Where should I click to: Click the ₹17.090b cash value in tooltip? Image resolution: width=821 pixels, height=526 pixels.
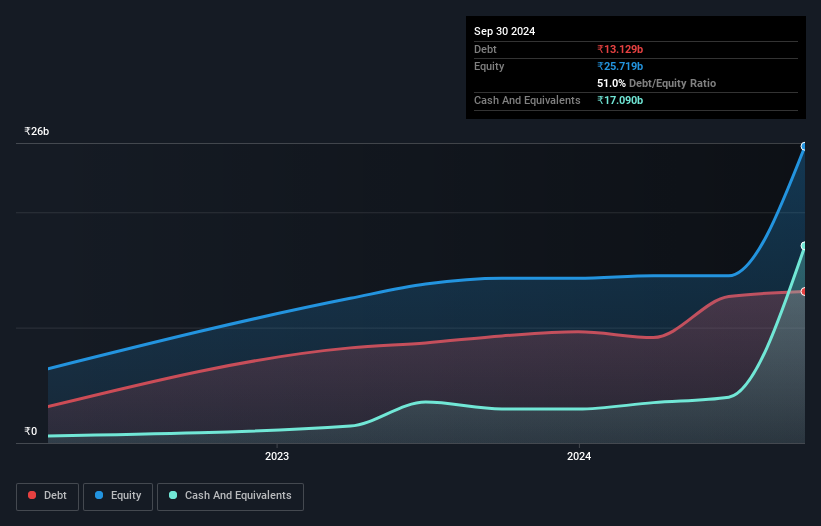[620, 100]
